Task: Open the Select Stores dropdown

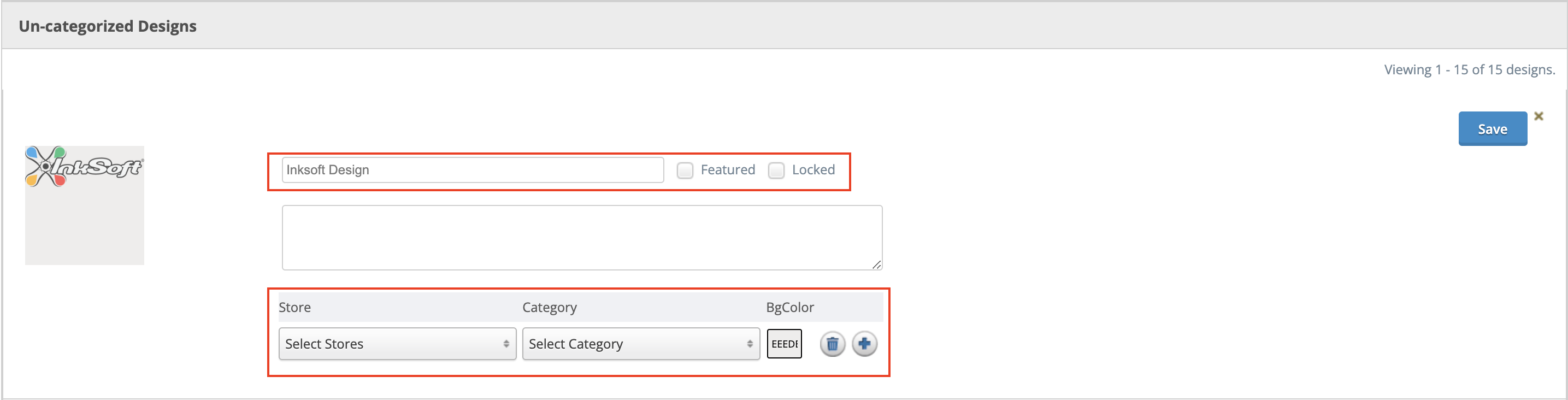Action: (397, 344)
